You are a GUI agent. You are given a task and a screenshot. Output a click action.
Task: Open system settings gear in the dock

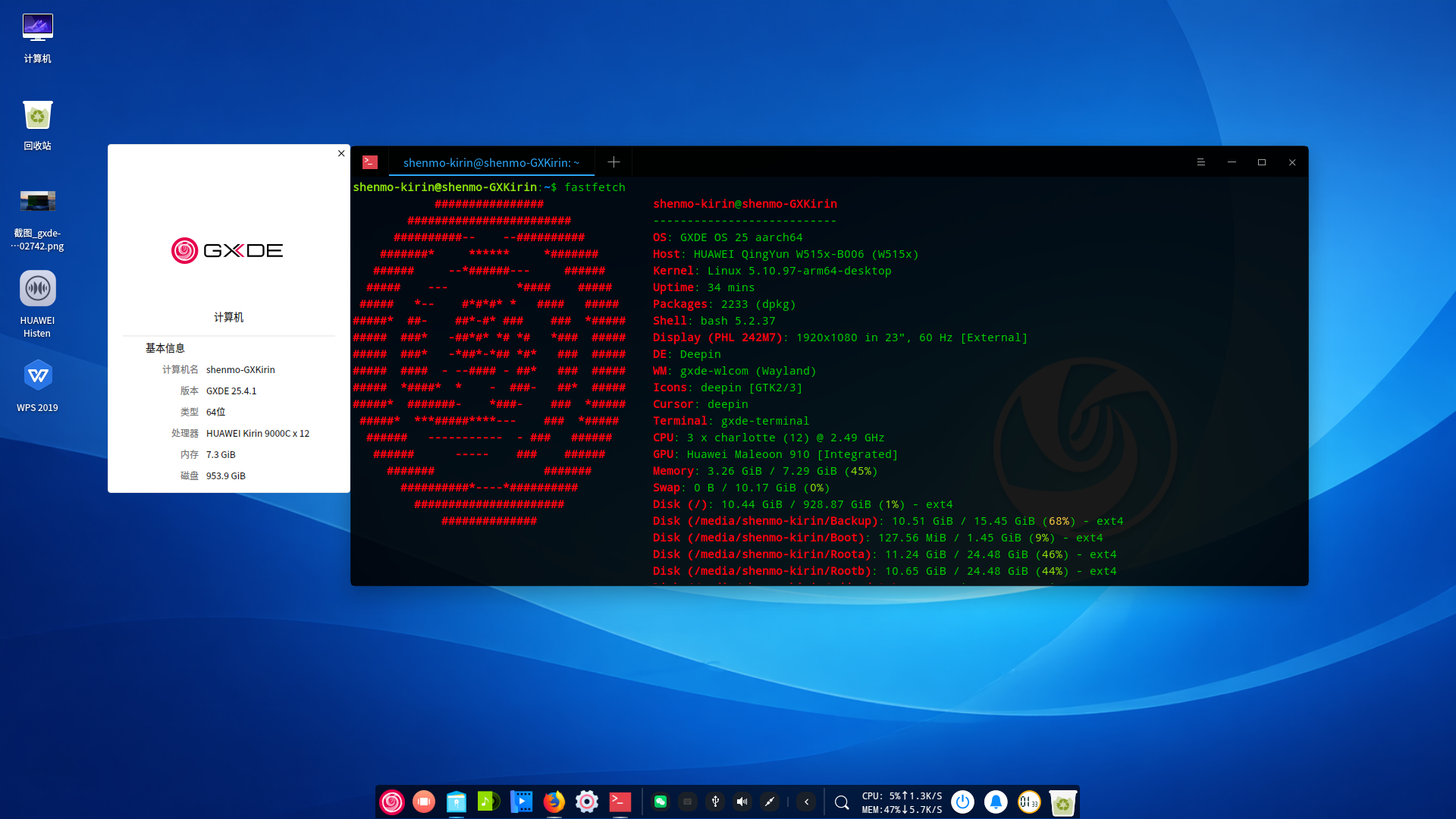click(587, 802)
